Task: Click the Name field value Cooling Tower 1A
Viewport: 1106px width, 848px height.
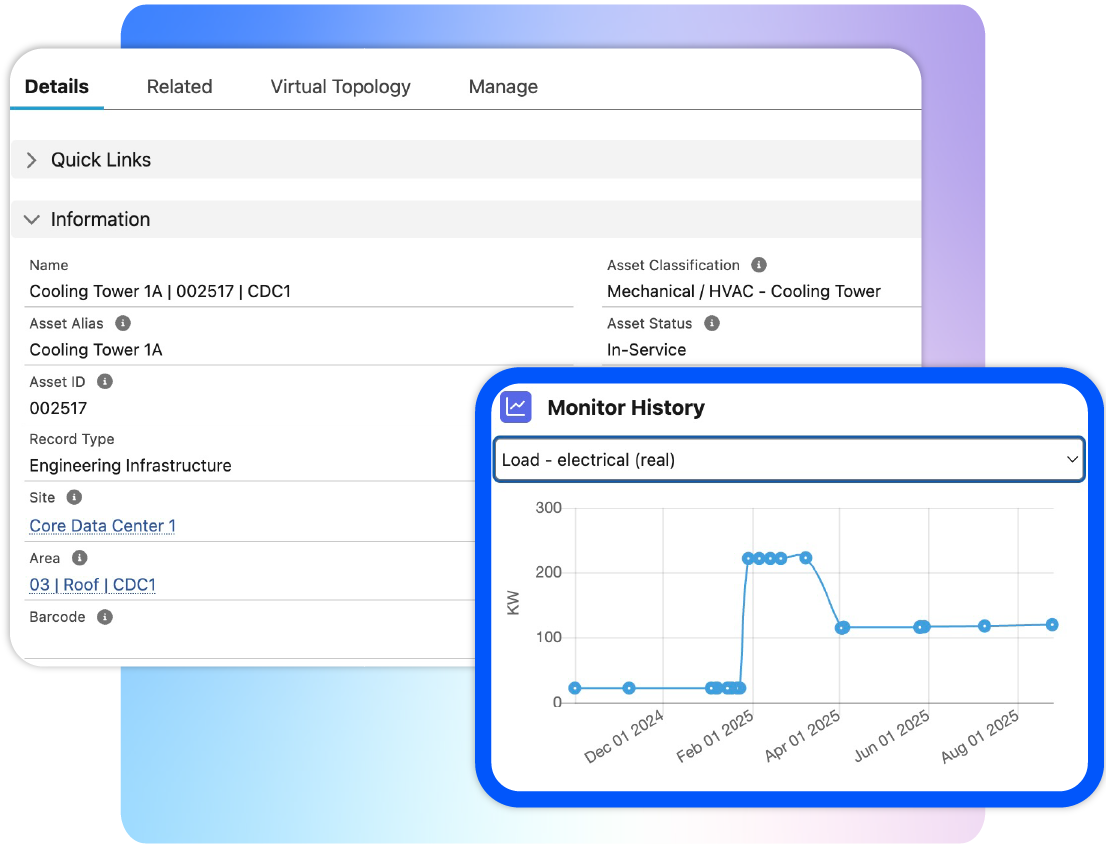Action: tap(160, 292)
